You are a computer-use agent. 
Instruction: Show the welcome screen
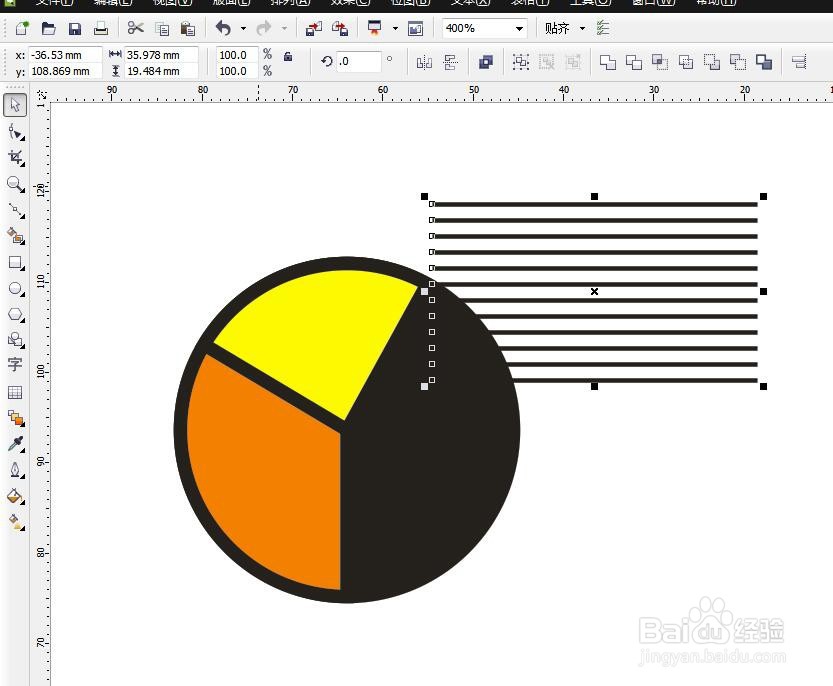pos(415,28)
